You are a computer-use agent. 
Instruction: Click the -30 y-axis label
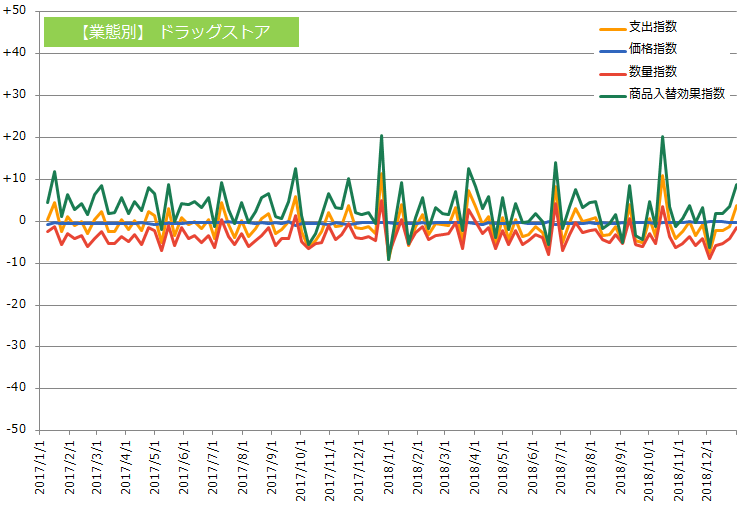pyautogui.click(x=16, y=345)
